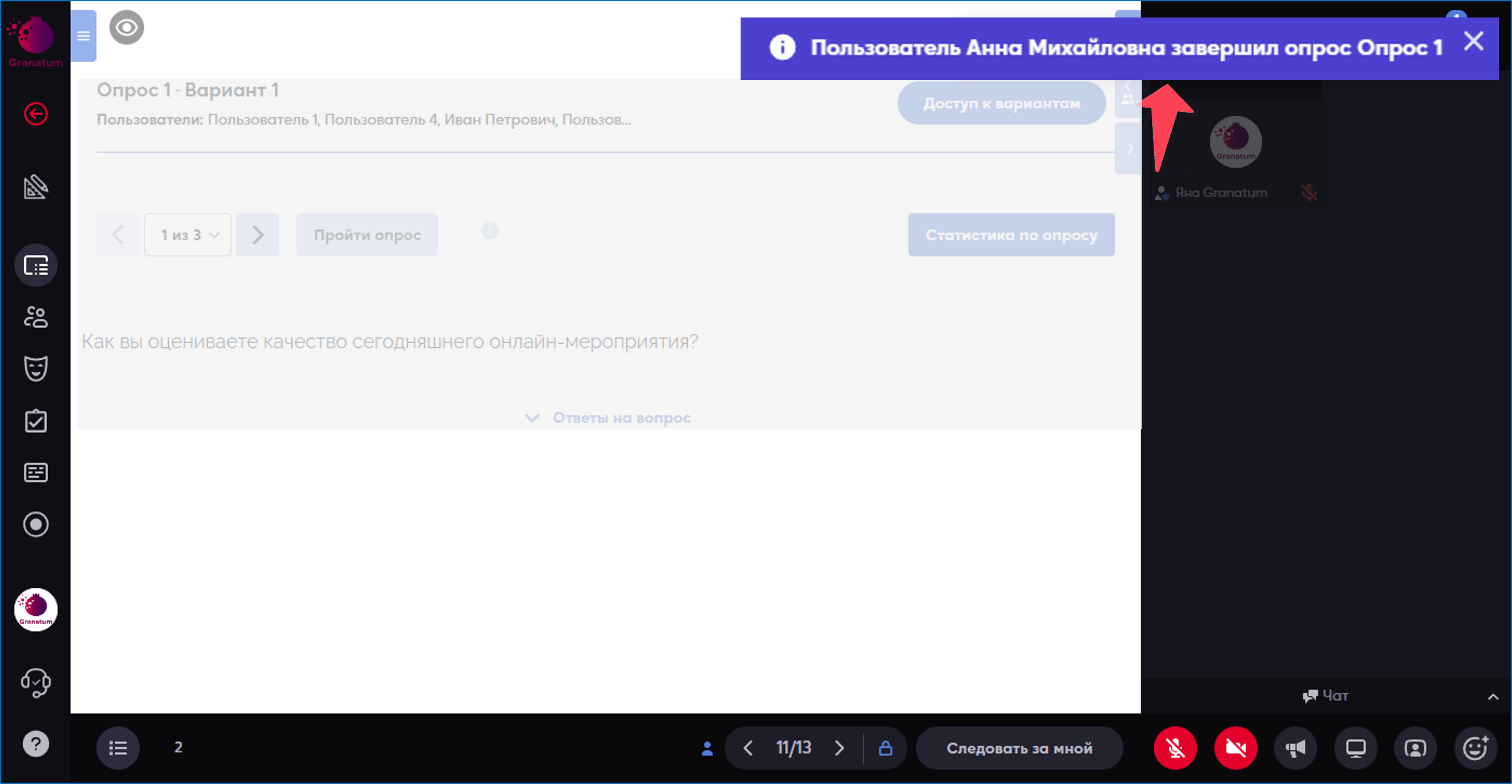This screenshot has width=1512, height=784.
Task: Click the red back arrow icon
Action: coord(36,114)
